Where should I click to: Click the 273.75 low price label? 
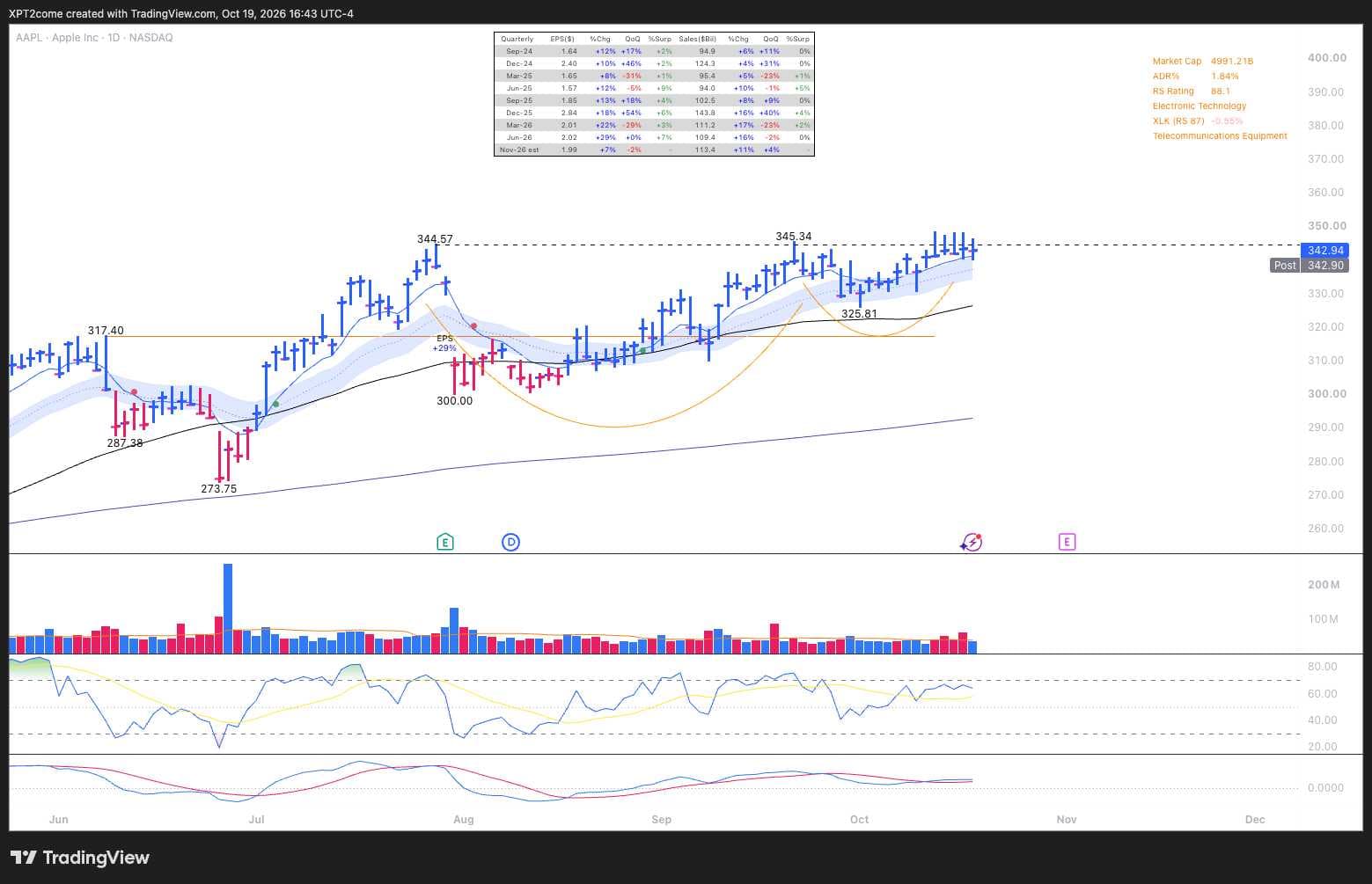click(x=218, y=489)
